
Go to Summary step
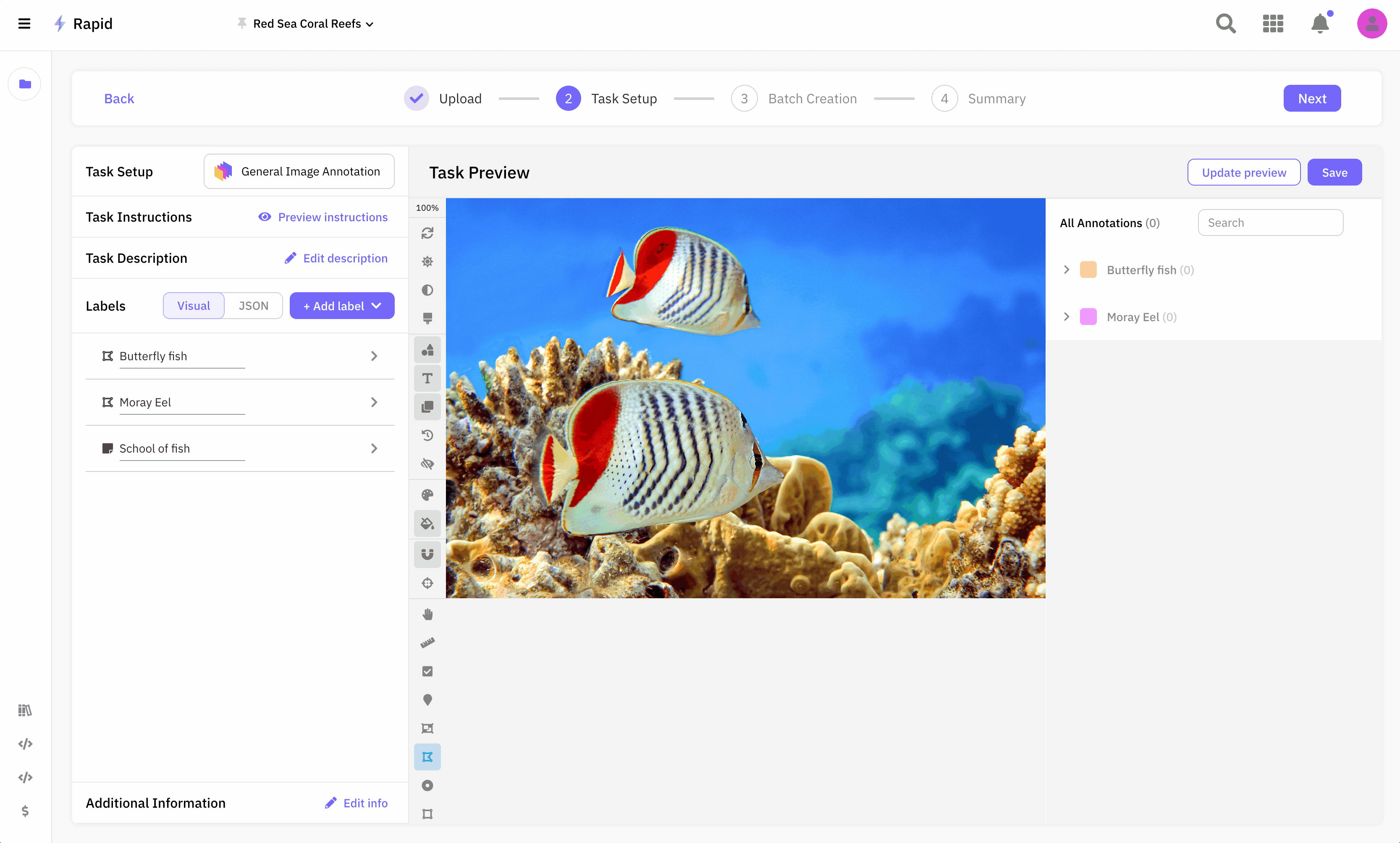pyautogui.click(x=996, y=99)
